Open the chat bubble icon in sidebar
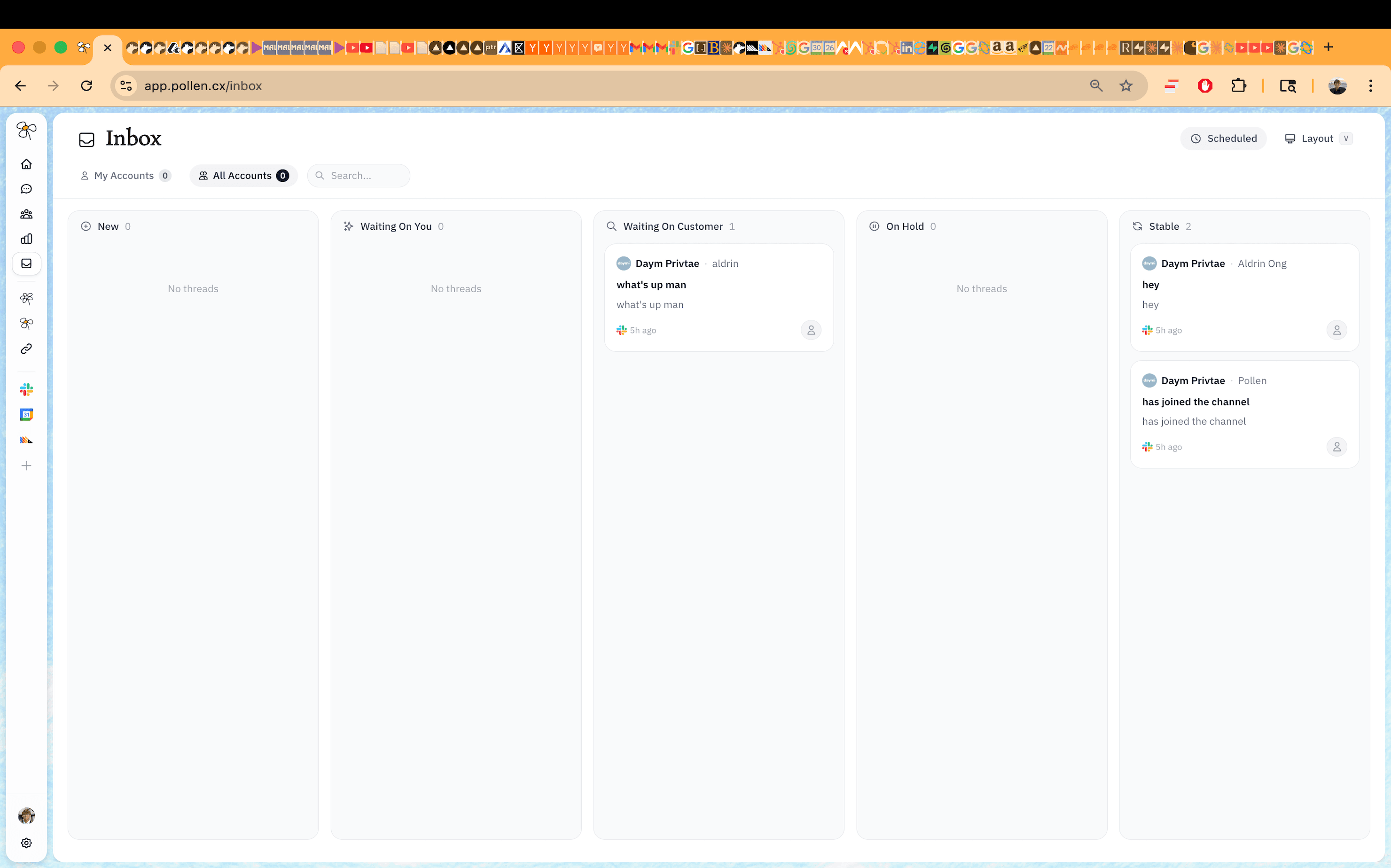The width and height of the screenshot is (1391, 868). [26, 189]
